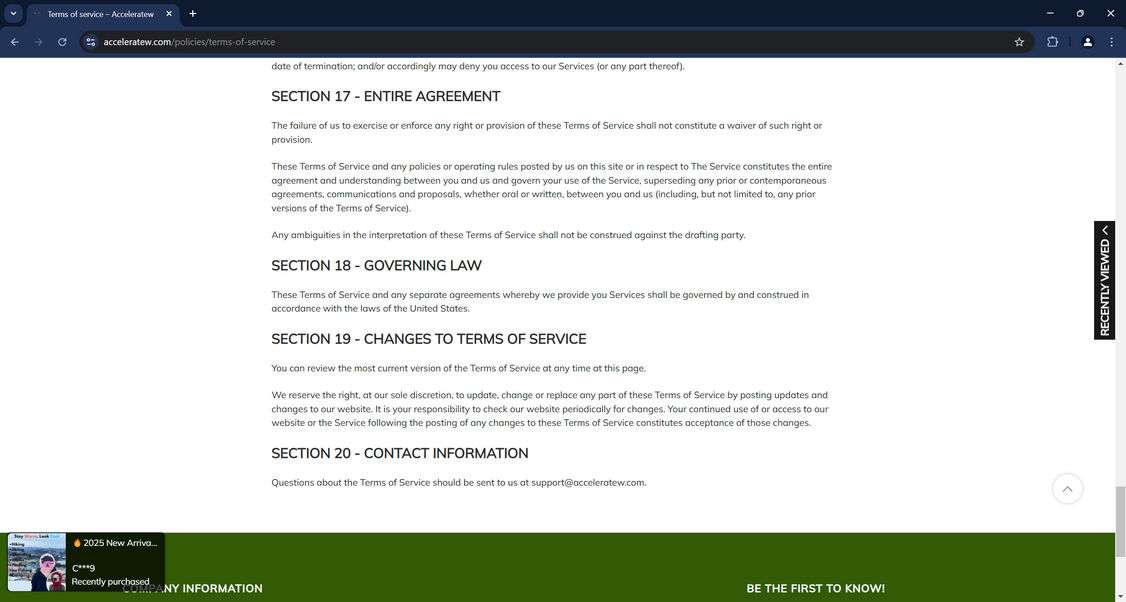Viewport: 1126px width, 602px height.
Task: Reload the current page
Action: [x=62, y=42]
